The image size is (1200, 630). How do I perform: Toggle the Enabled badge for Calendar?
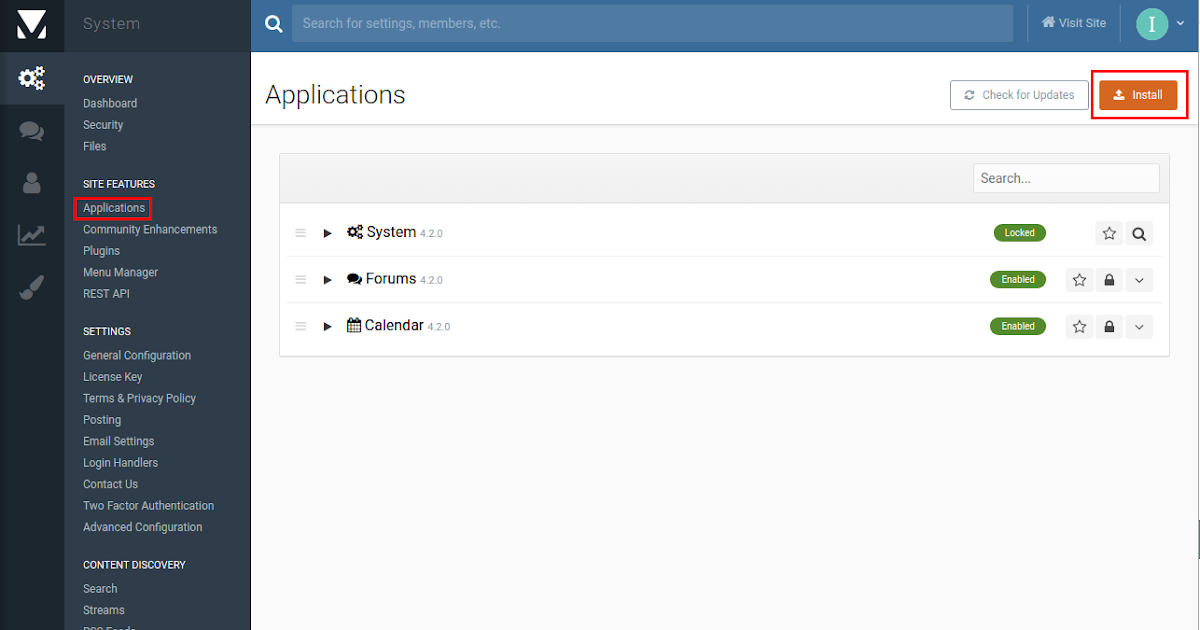pyautogui.click(x=1018, y=326)
